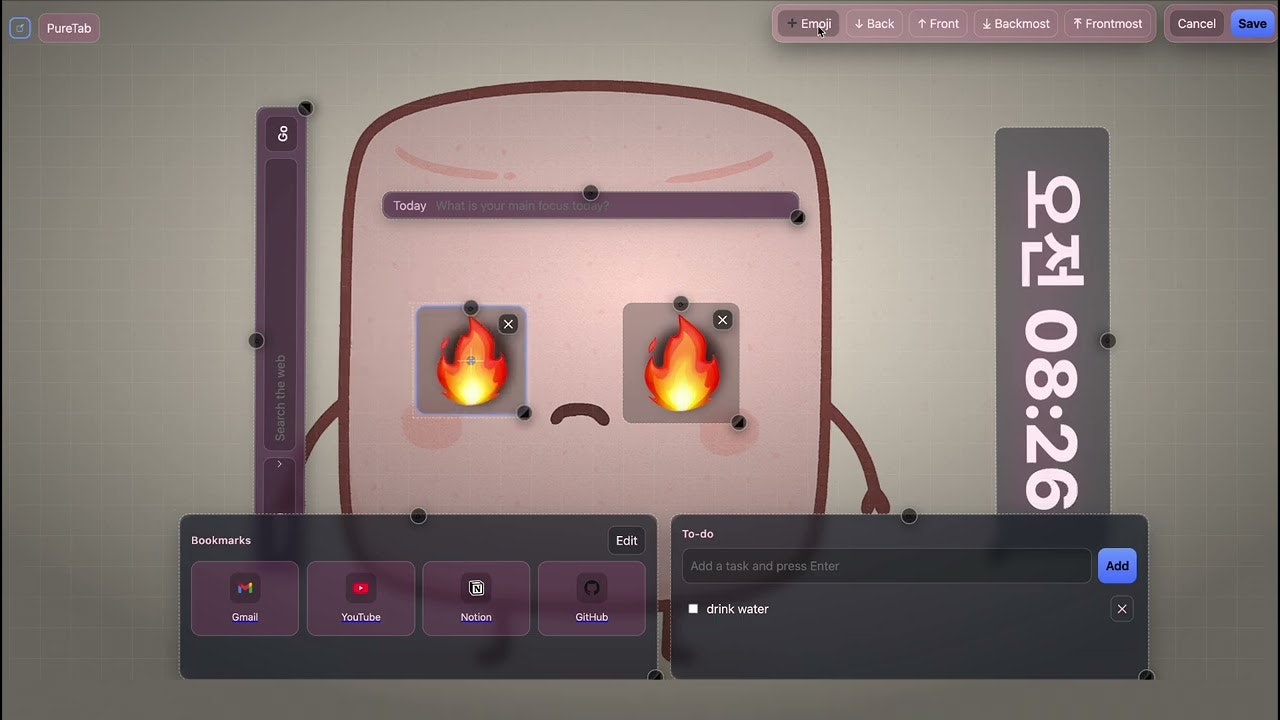Click the To-do panel's bottom-right resize handle
This screenshot has width=1280, height=720.
pos(1146,677)
